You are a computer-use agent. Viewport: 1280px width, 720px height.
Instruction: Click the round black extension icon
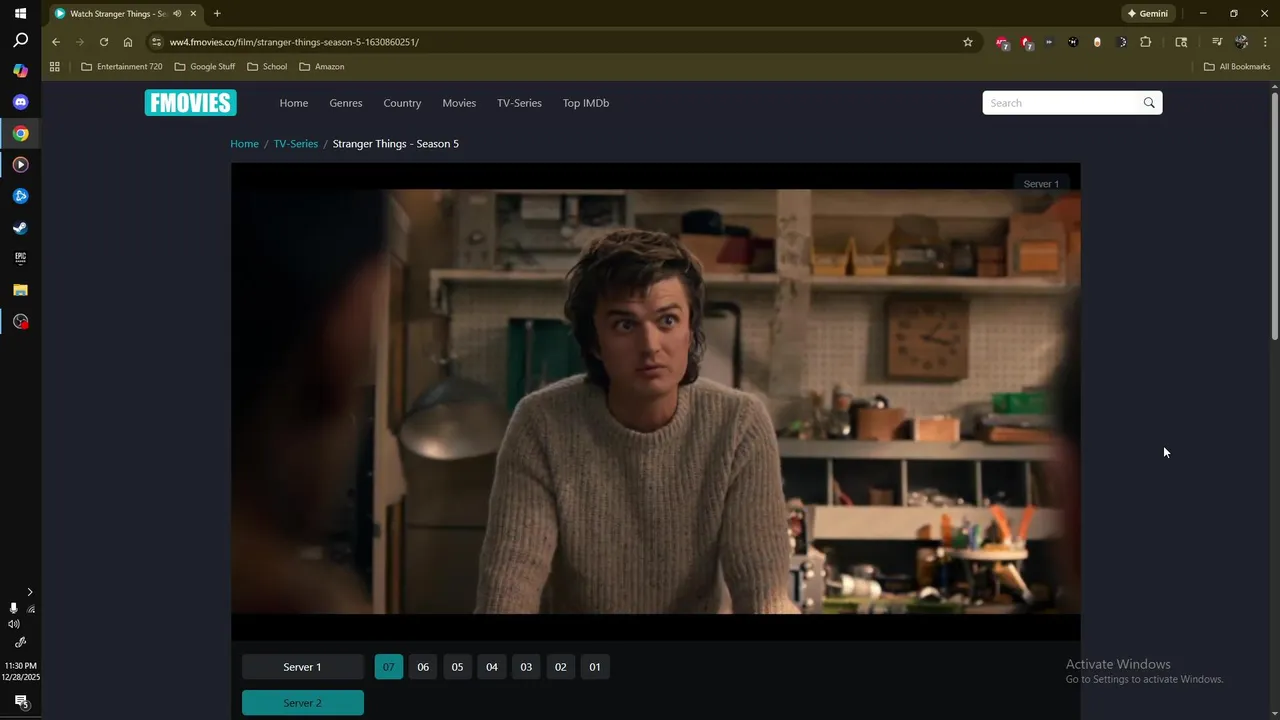point(1073,42)
